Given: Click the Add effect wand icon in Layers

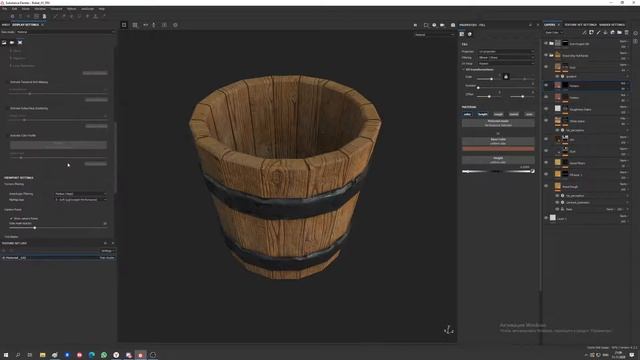Looking at the screenshot, I should [x=584, y=33].
